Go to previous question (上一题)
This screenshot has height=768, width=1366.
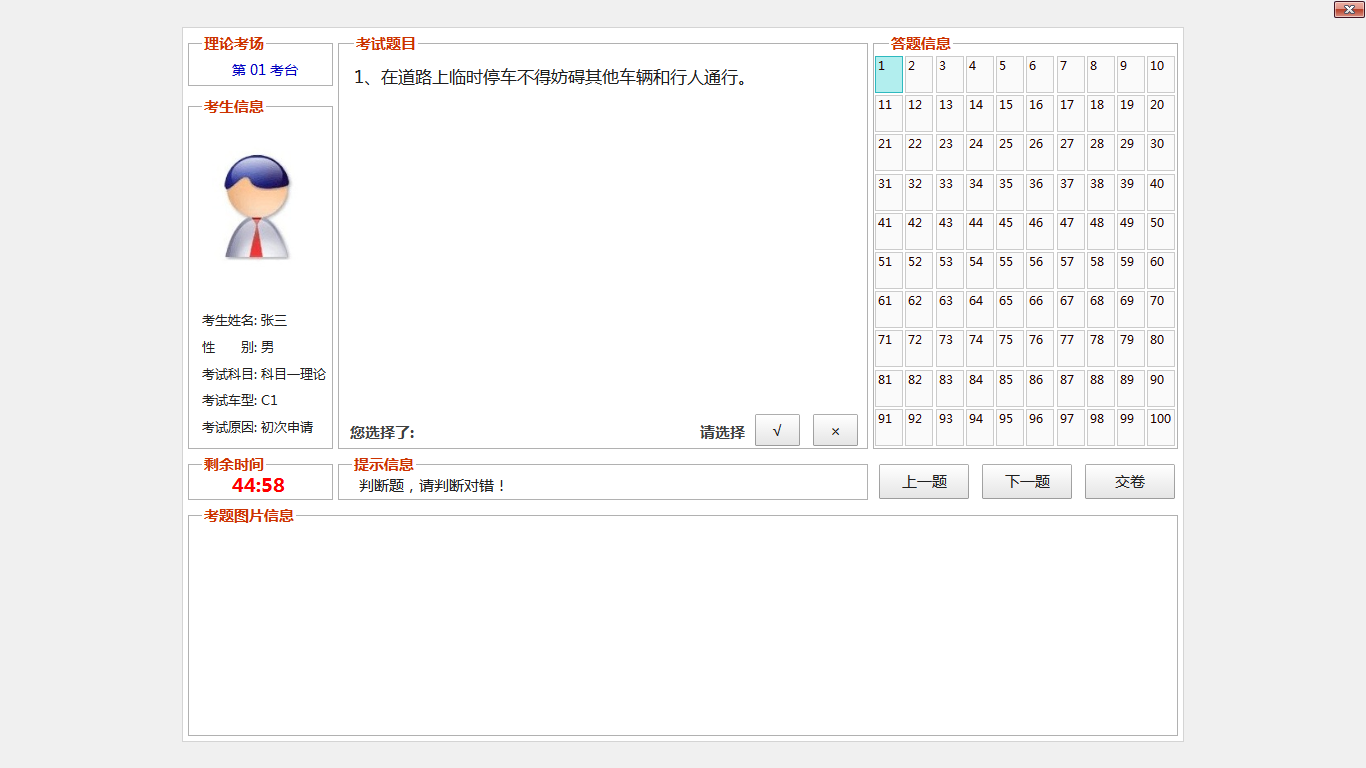(x=924, y=482)
